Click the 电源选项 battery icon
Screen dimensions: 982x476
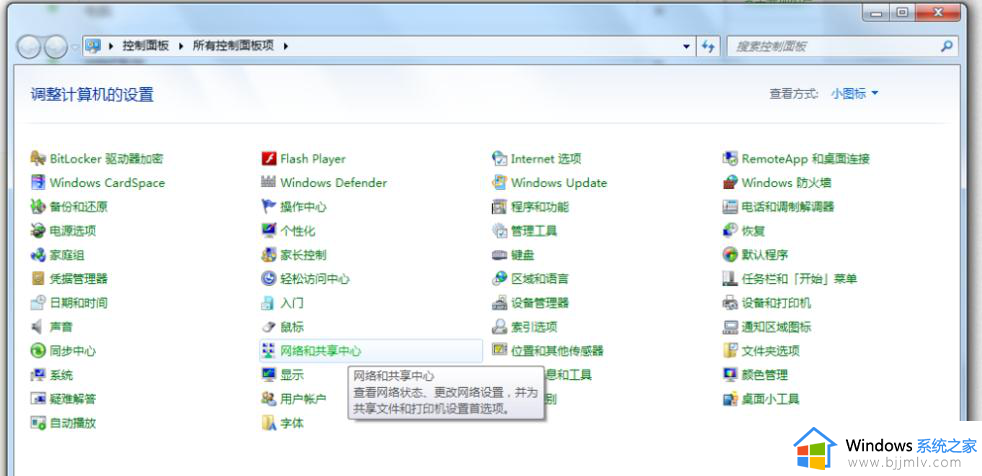(39, 230)
